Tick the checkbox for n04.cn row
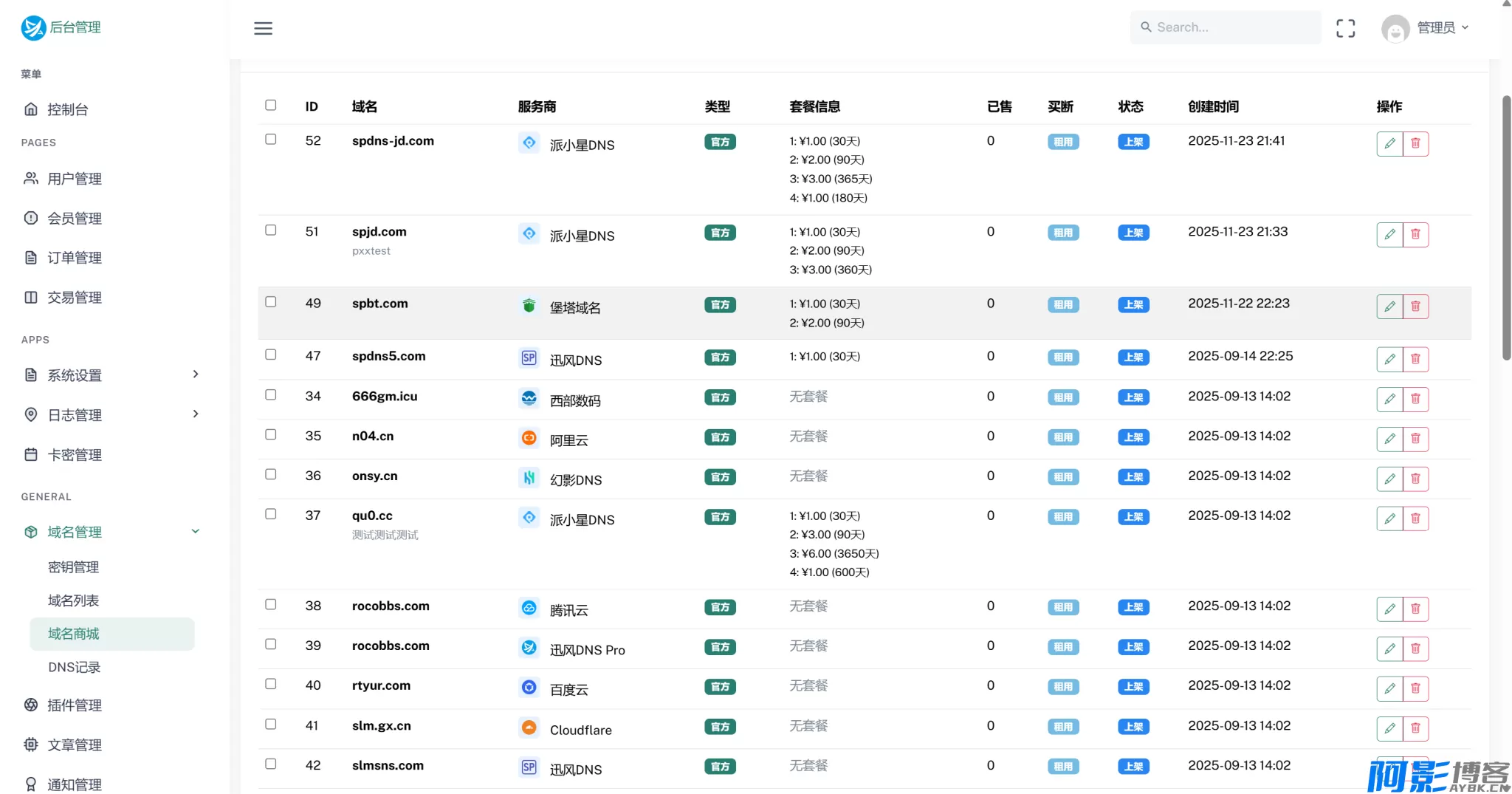The width and height of the screenshot is (1512, 794). click(x=271, y=434)
